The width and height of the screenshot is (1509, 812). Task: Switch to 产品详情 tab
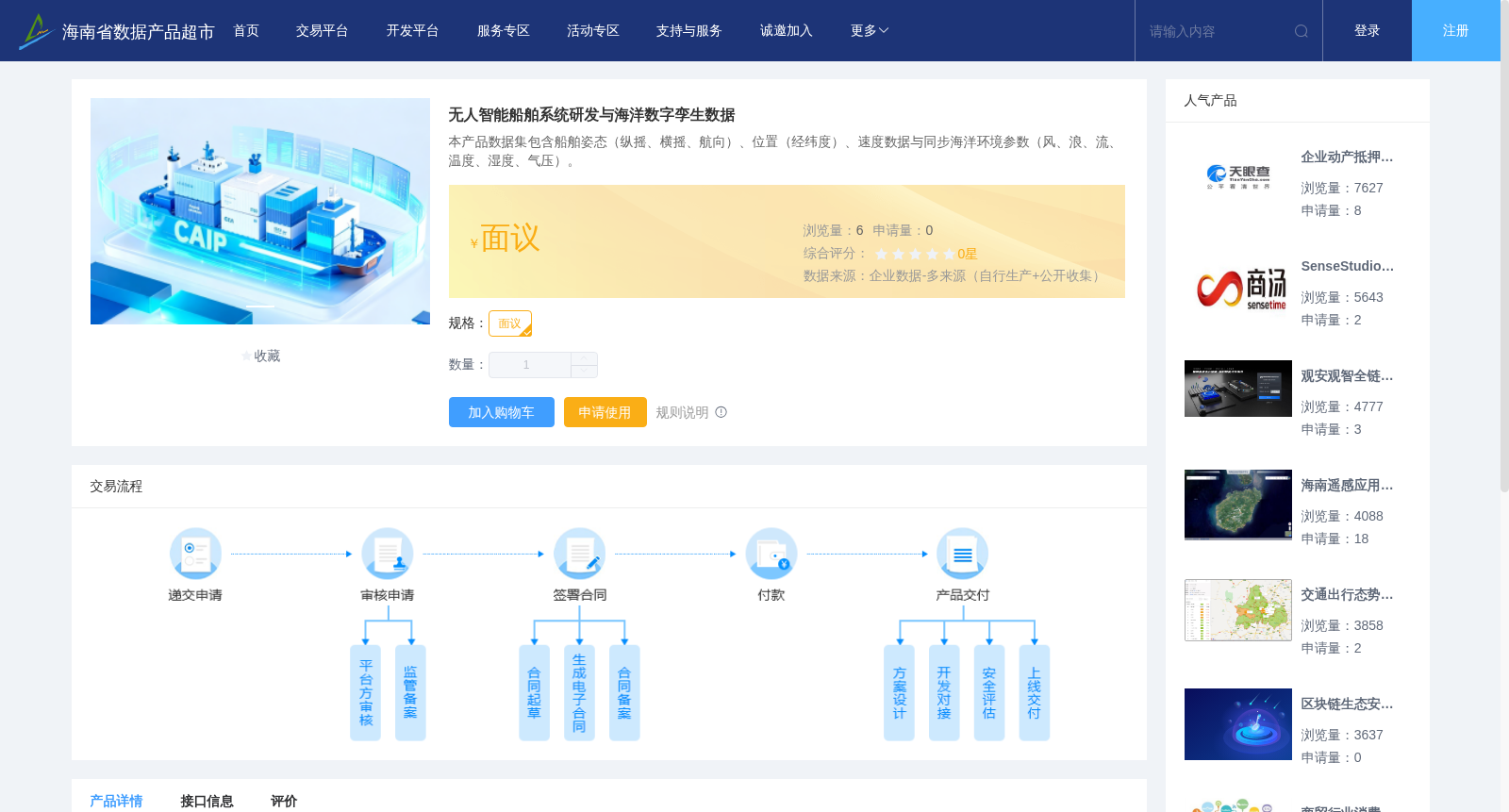pyautogui.click(x=116, y=801)
